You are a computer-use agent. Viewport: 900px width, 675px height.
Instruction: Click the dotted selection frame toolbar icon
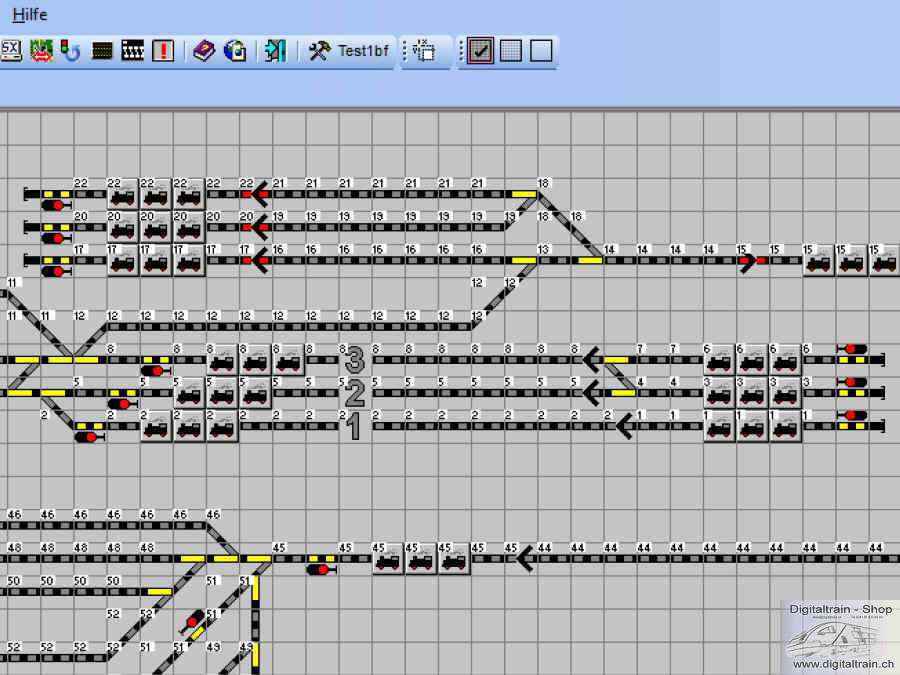pos(424,51)
